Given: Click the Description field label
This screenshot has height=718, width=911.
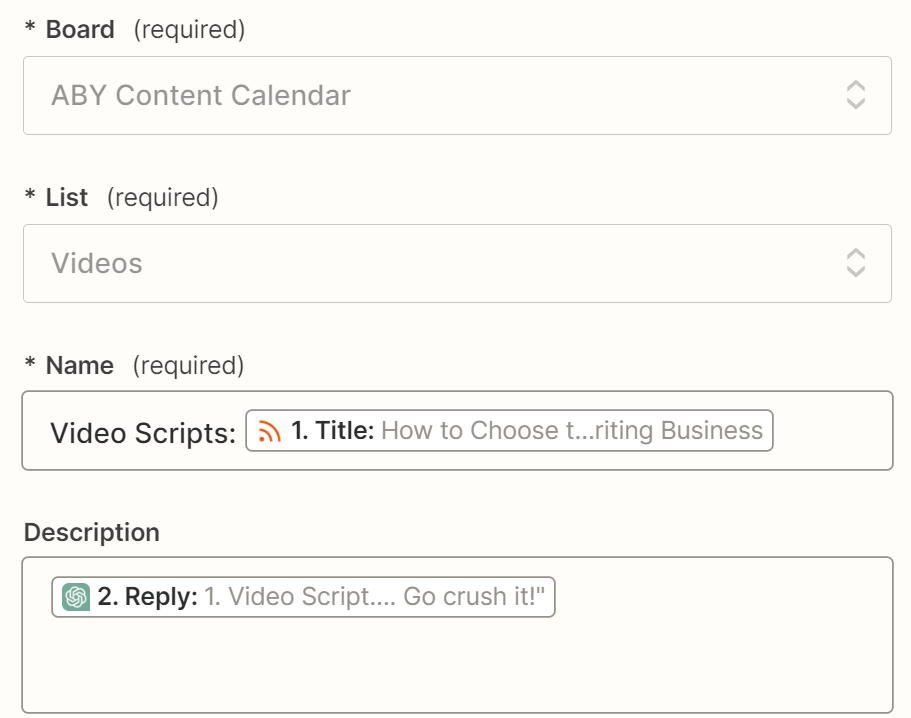Looking at the screenshot, I should (x=92, y=532).
